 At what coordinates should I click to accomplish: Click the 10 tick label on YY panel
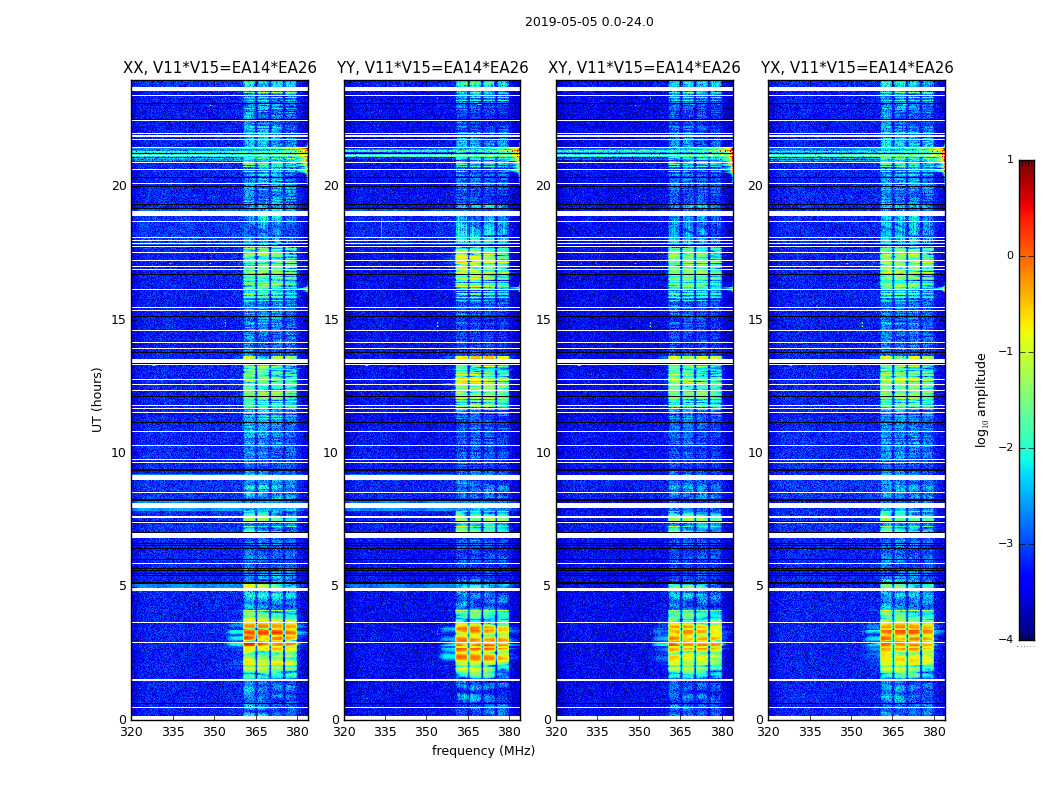coord(331,453)
